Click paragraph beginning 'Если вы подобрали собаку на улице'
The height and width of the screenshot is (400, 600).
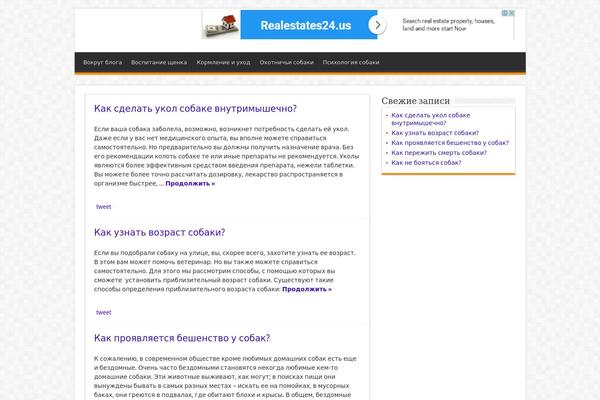[225, 271]
